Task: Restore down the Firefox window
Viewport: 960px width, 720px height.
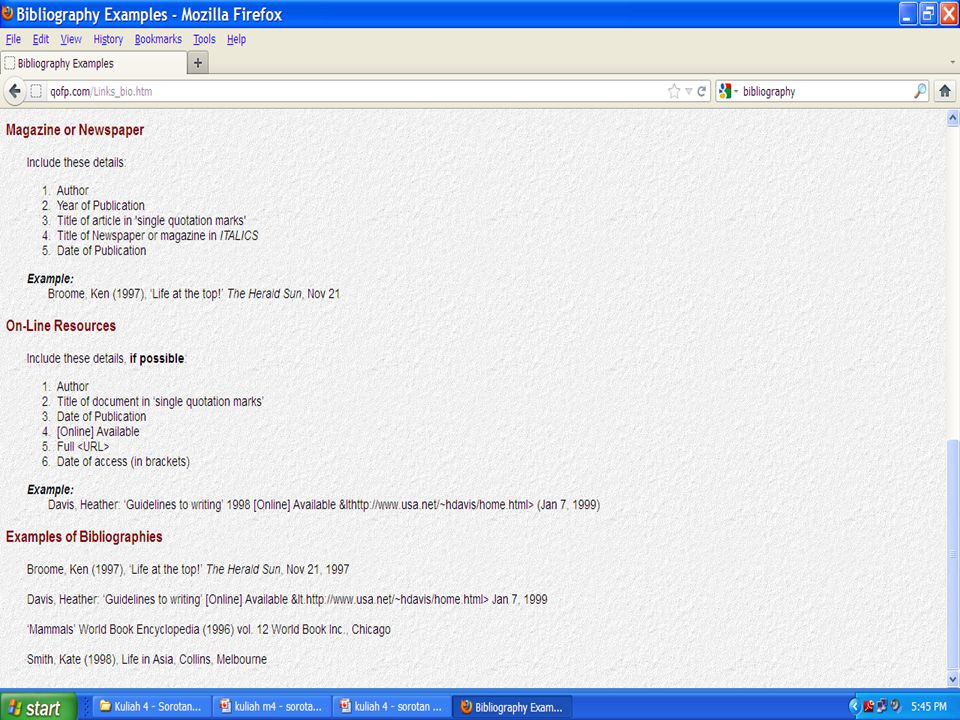Action: coord(928,13)
